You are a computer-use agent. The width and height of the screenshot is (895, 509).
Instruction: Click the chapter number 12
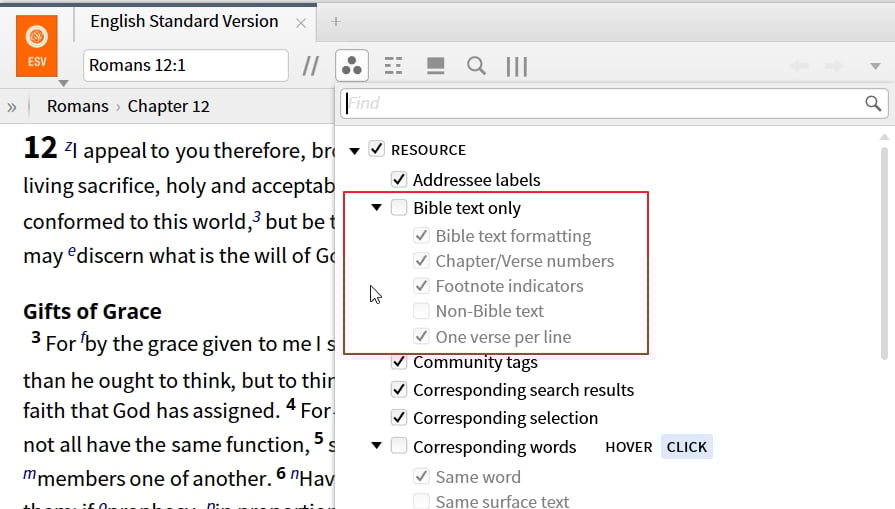pos(40,148)
